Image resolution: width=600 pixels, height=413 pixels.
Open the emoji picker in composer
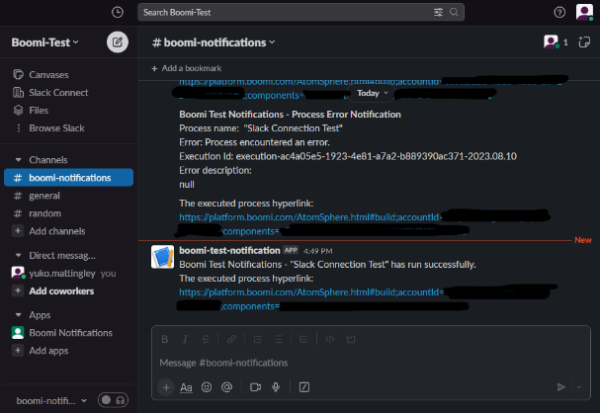(207, 387)
